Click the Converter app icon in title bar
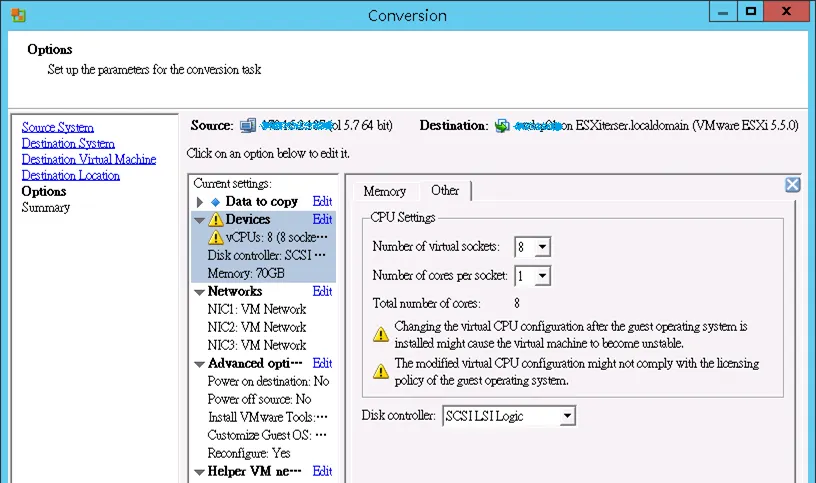This screenshot has width=816, height=483. (18, 15)
